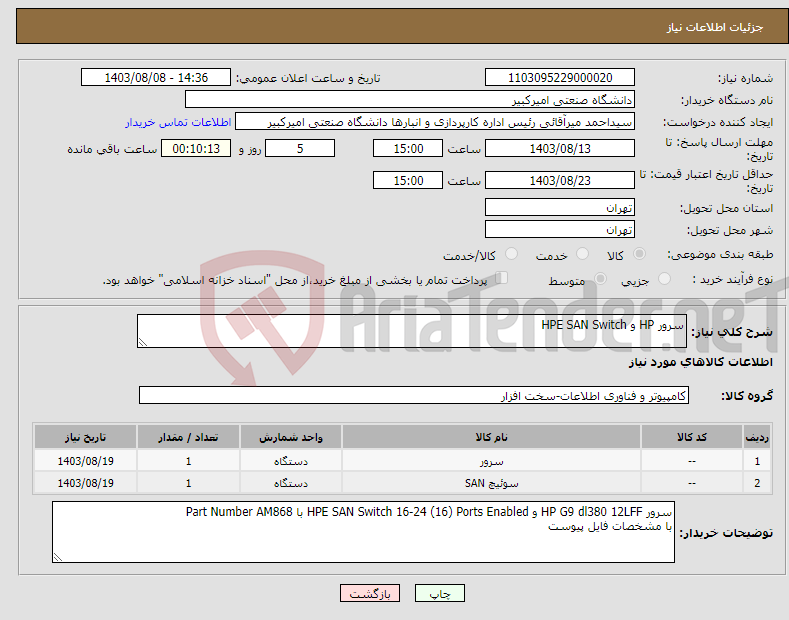Screen dimensions: 789x620
Task: Click unit دستگاه in the سوئیچ SAN row
Action: coord(291,483)
